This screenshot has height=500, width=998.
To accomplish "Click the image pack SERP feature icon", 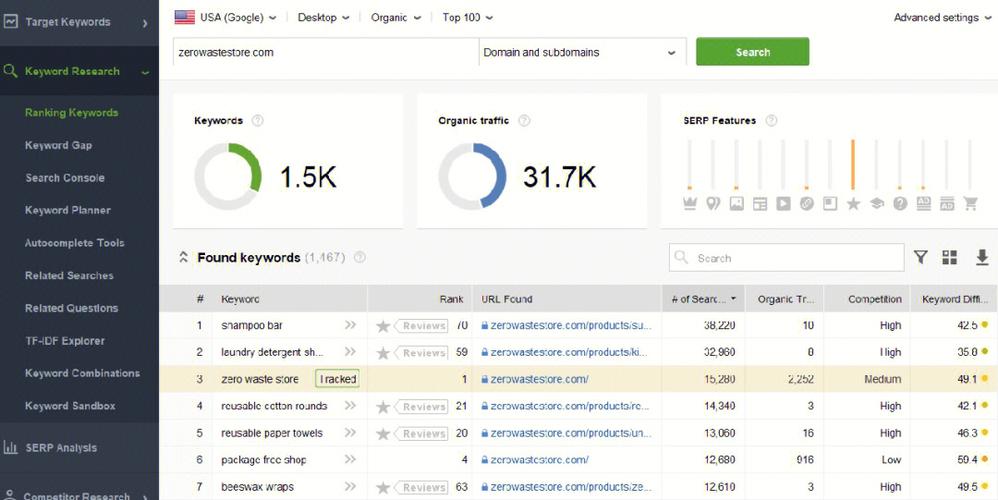I will coord(736,204).
